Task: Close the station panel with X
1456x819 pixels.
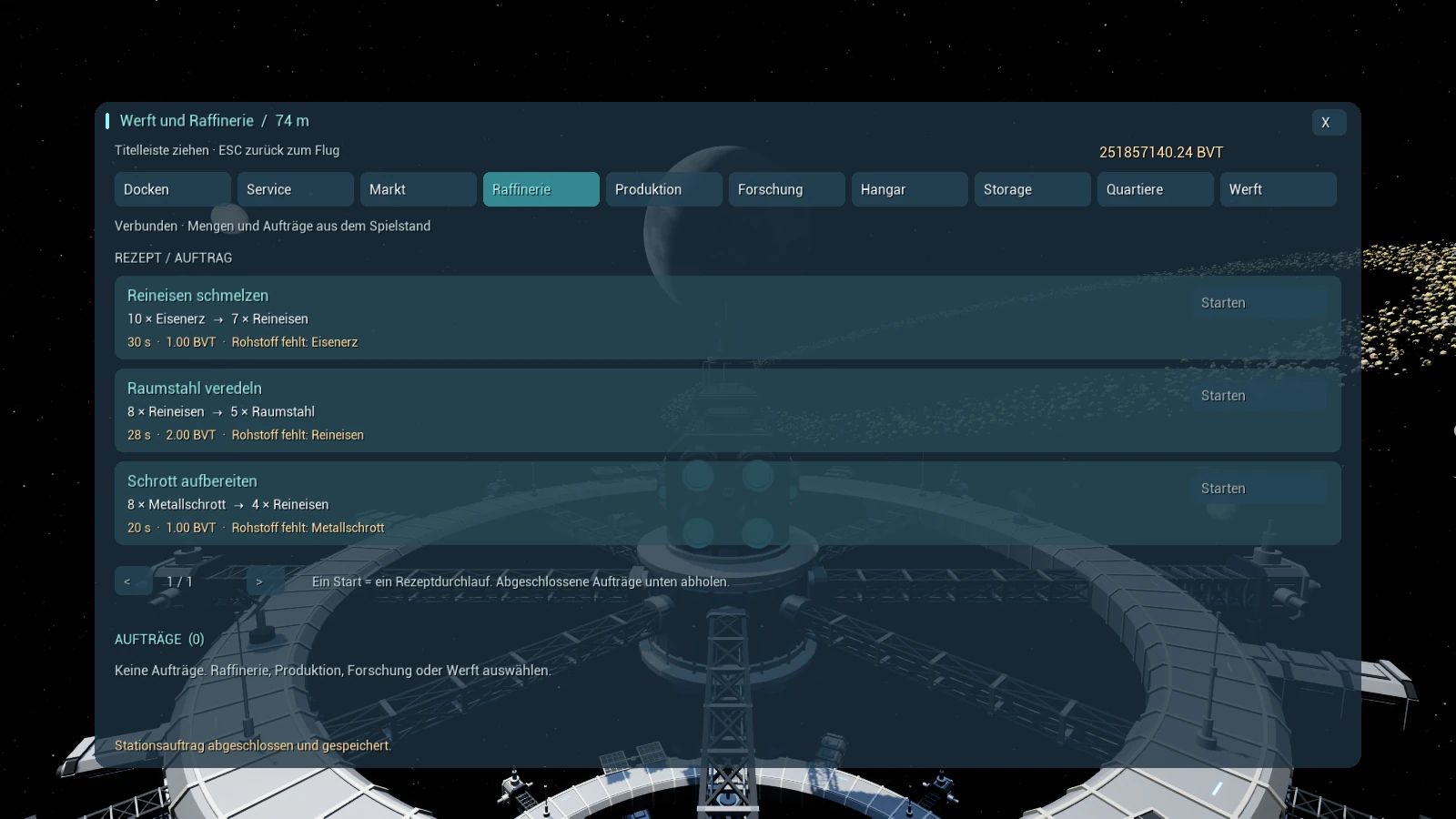Action: point(1330,122)
